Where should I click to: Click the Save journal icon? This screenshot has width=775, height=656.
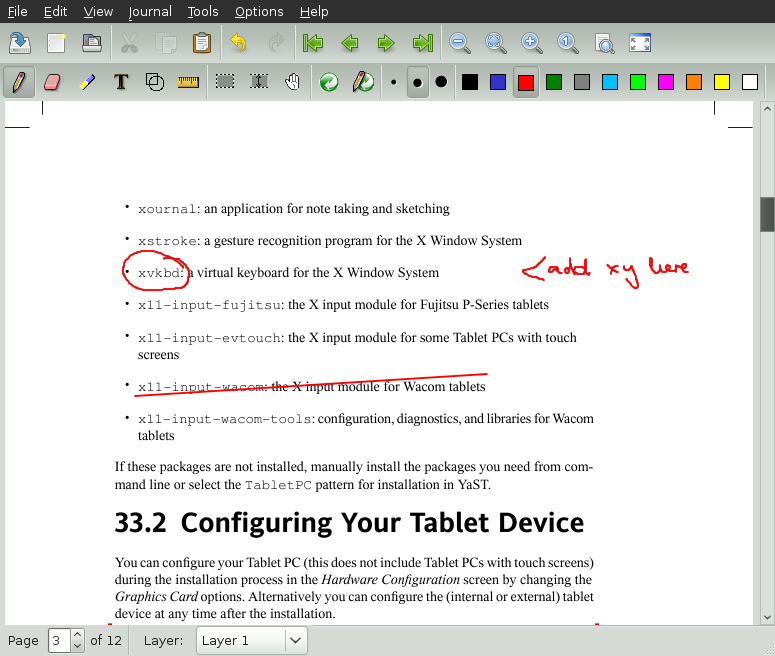20,43
